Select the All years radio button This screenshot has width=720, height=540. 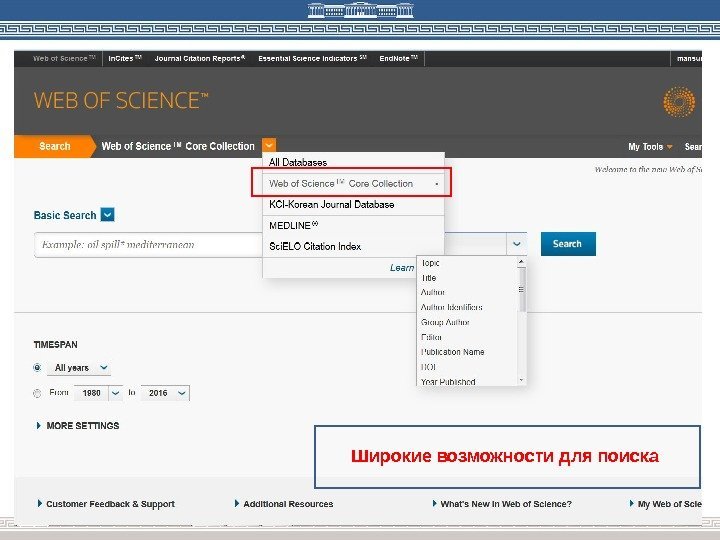pyautogui.click(x=37, y=368)
